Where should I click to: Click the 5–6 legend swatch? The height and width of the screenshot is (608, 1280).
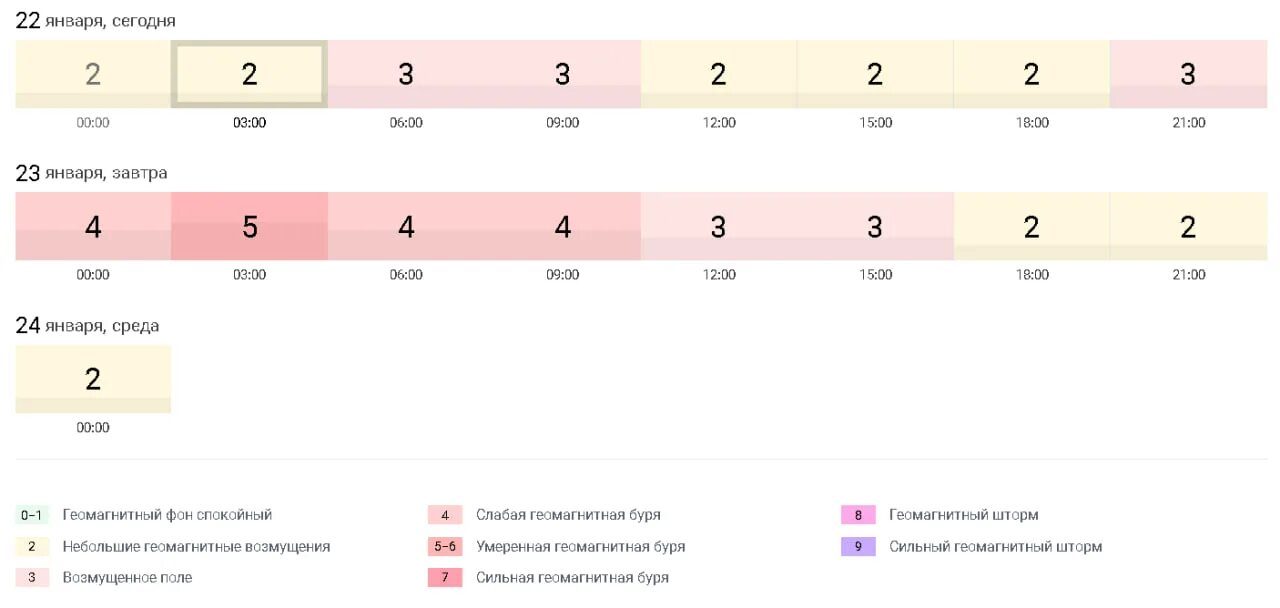(x=445, y=547)
